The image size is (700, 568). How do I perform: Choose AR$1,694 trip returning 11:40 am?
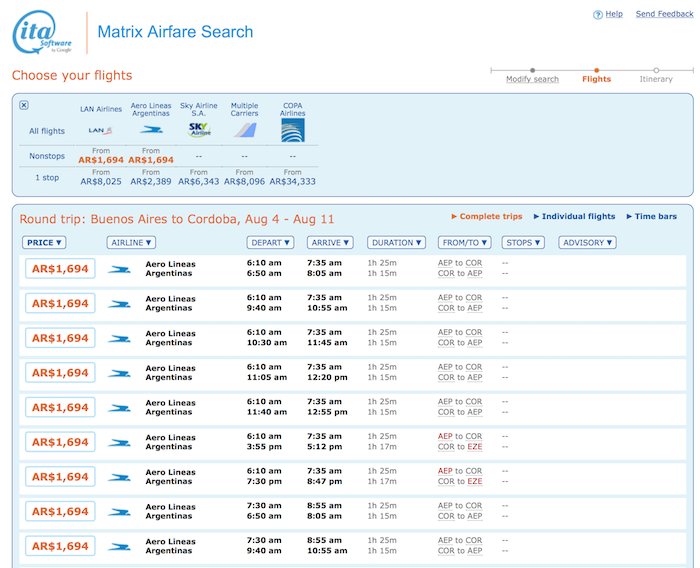click(60, 408)
